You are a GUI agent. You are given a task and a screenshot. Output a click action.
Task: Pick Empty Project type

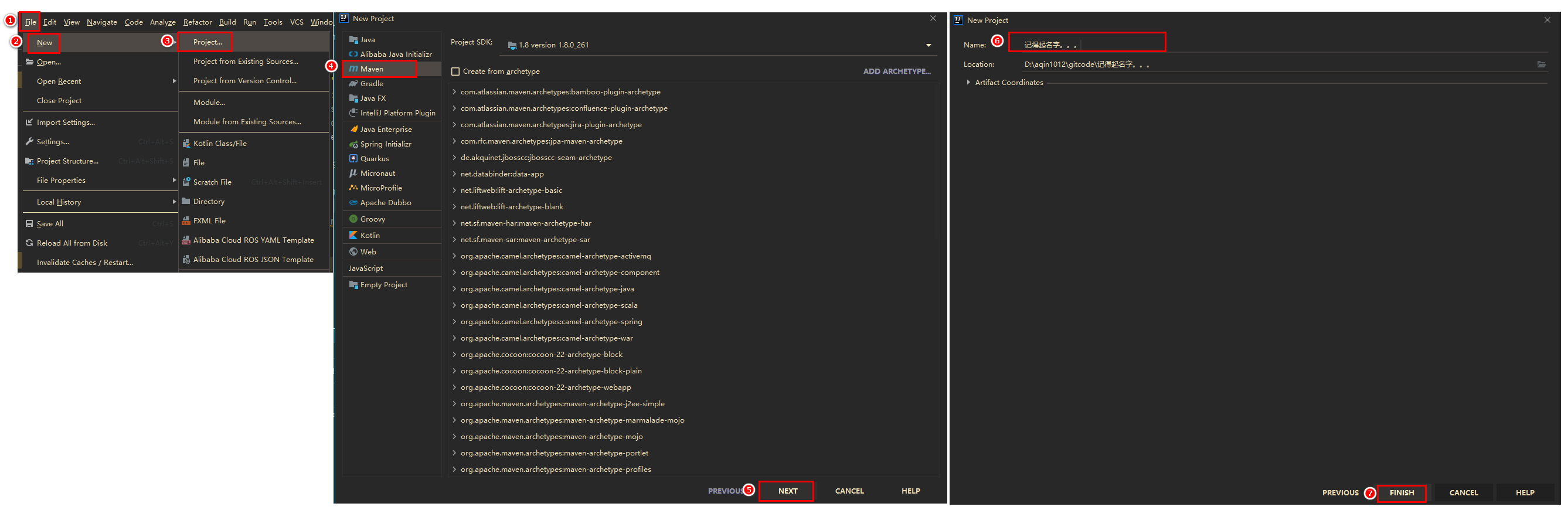[x=392, y=284]
